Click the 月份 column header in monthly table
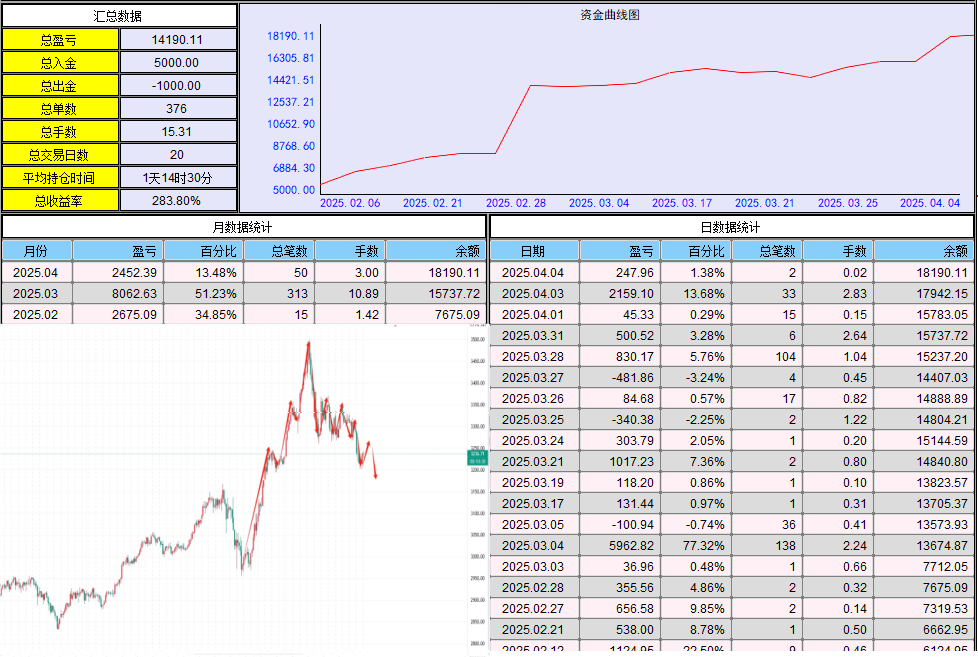Viewport: 978px width, 657px height. click(x=36, y=251)
